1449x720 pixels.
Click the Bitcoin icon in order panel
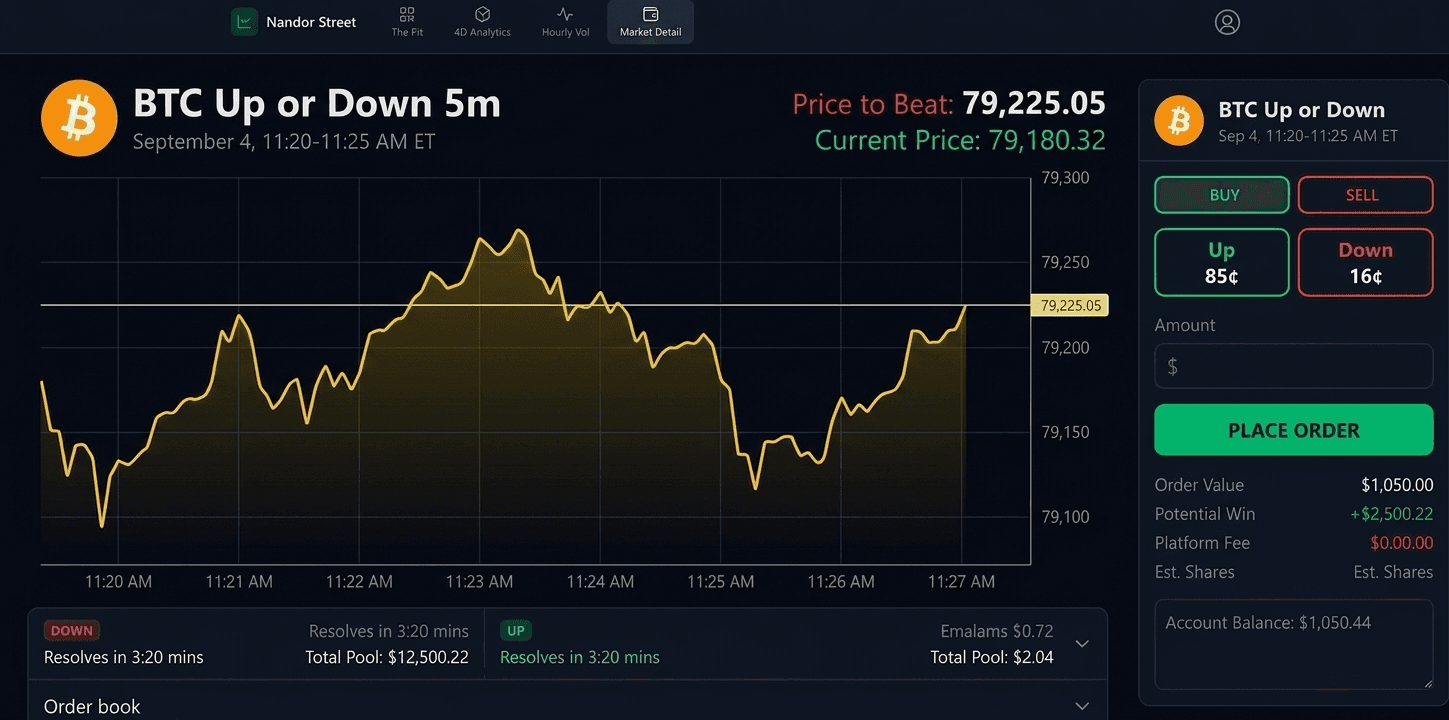point(1179,120)
